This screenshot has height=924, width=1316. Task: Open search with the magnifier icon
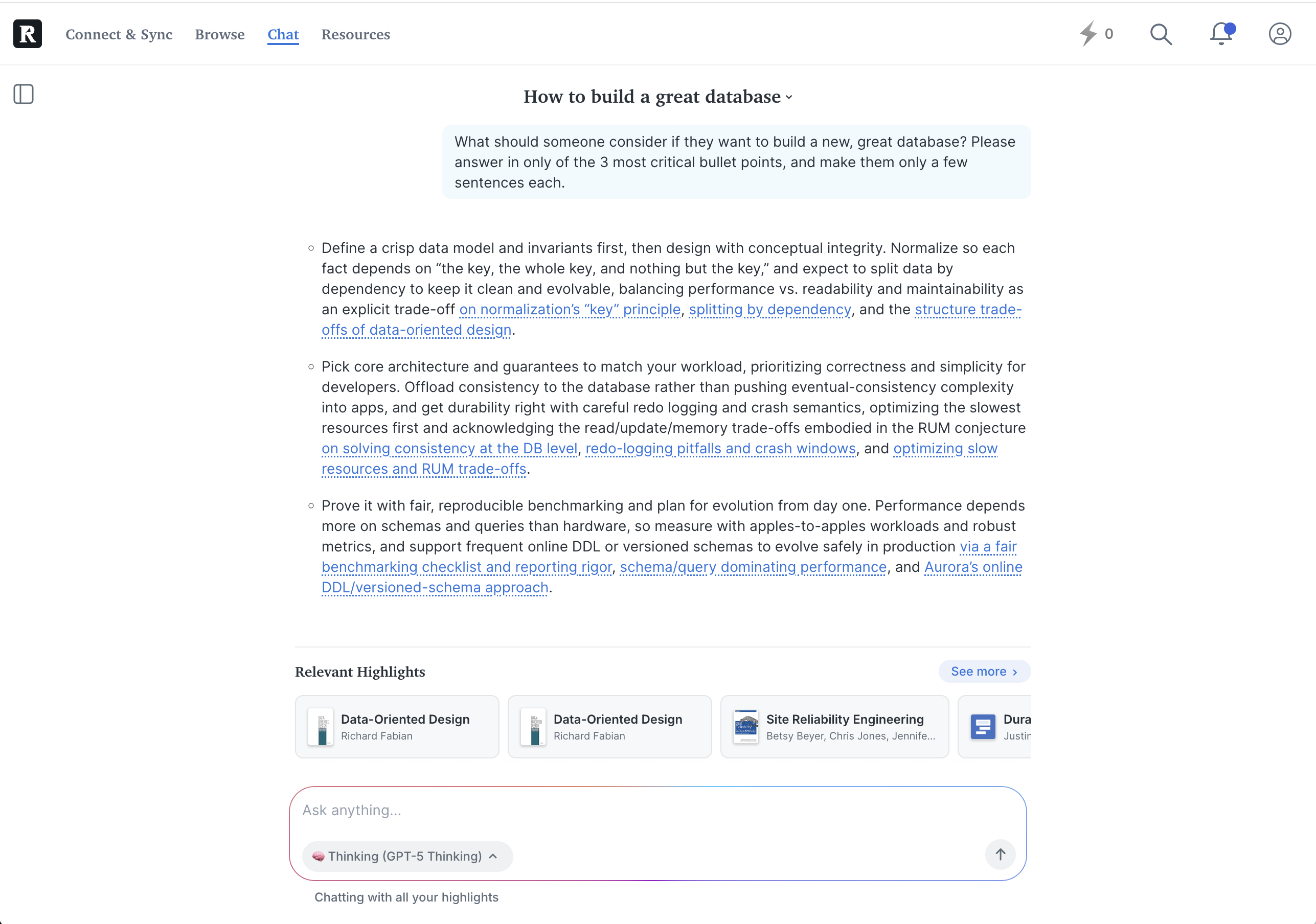1161,34
